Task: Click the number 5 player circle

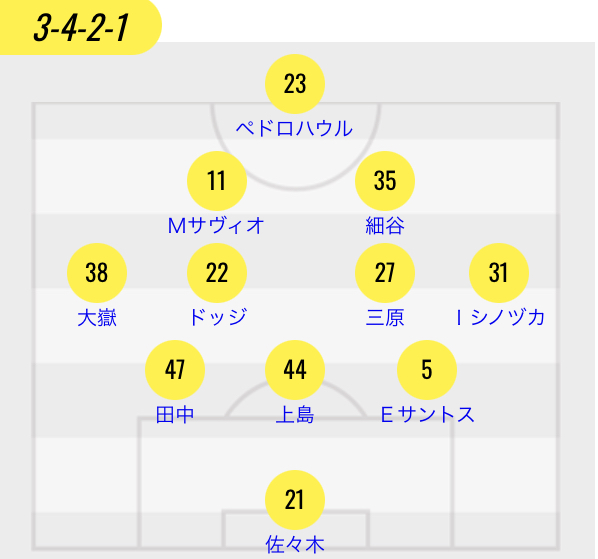Action: point(427,370)
